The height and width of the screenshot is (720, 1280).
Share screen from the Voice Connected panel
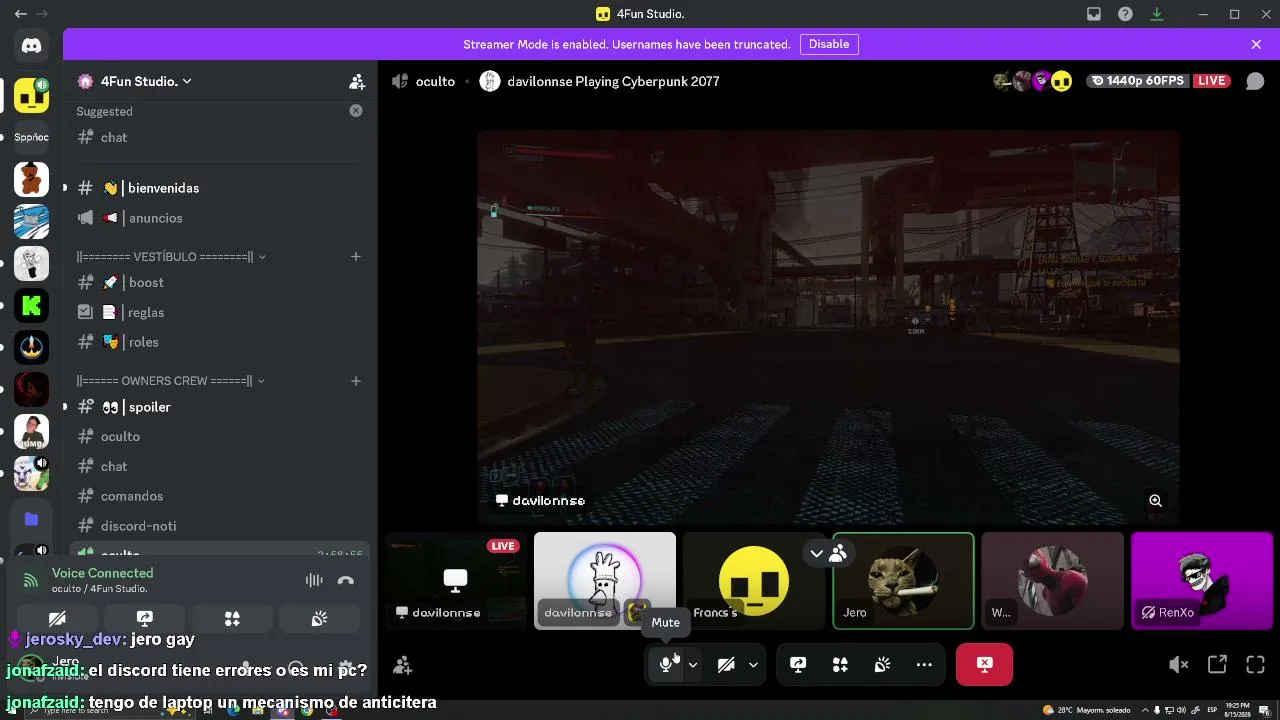pos(144,619)
